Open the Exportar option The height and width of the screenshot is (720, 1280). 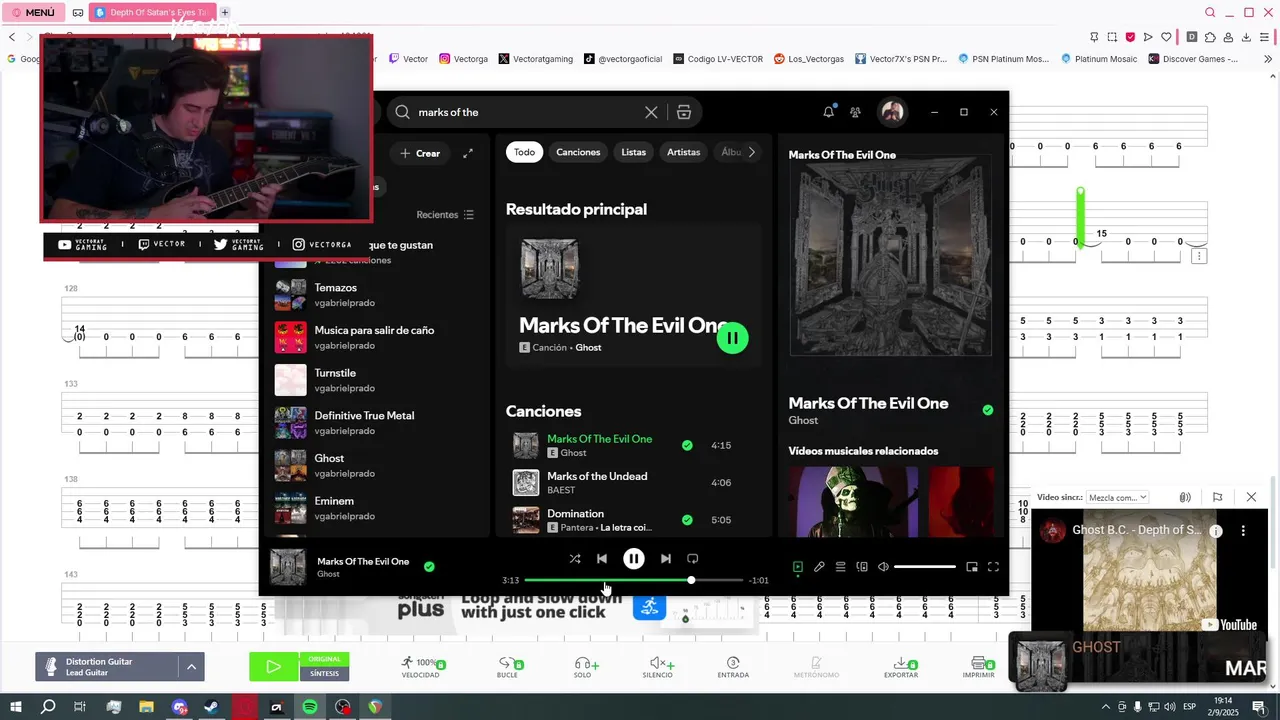901,667
